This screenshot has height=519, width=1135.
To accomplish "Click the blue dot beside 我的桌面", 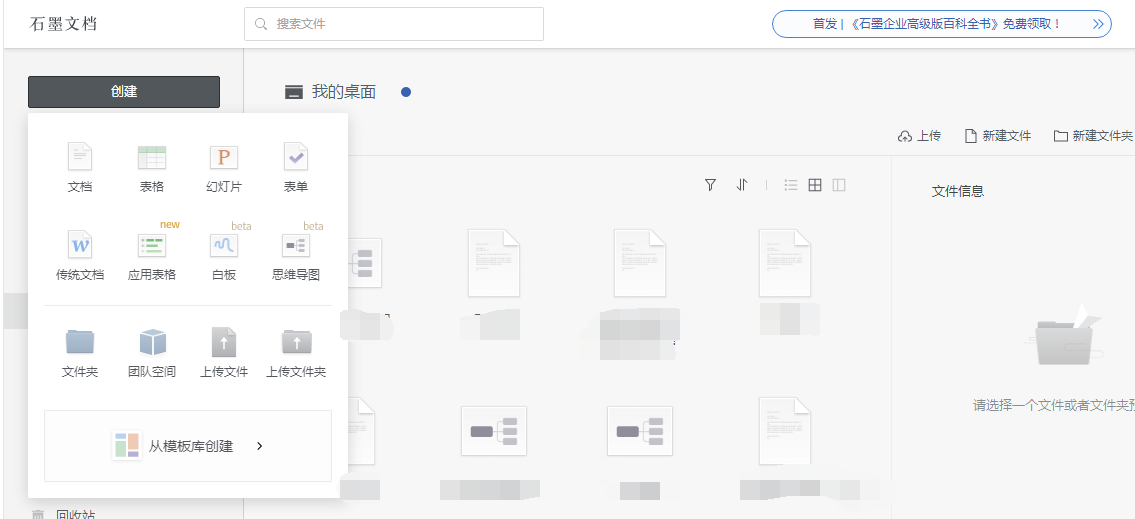I will pos(406,92).
